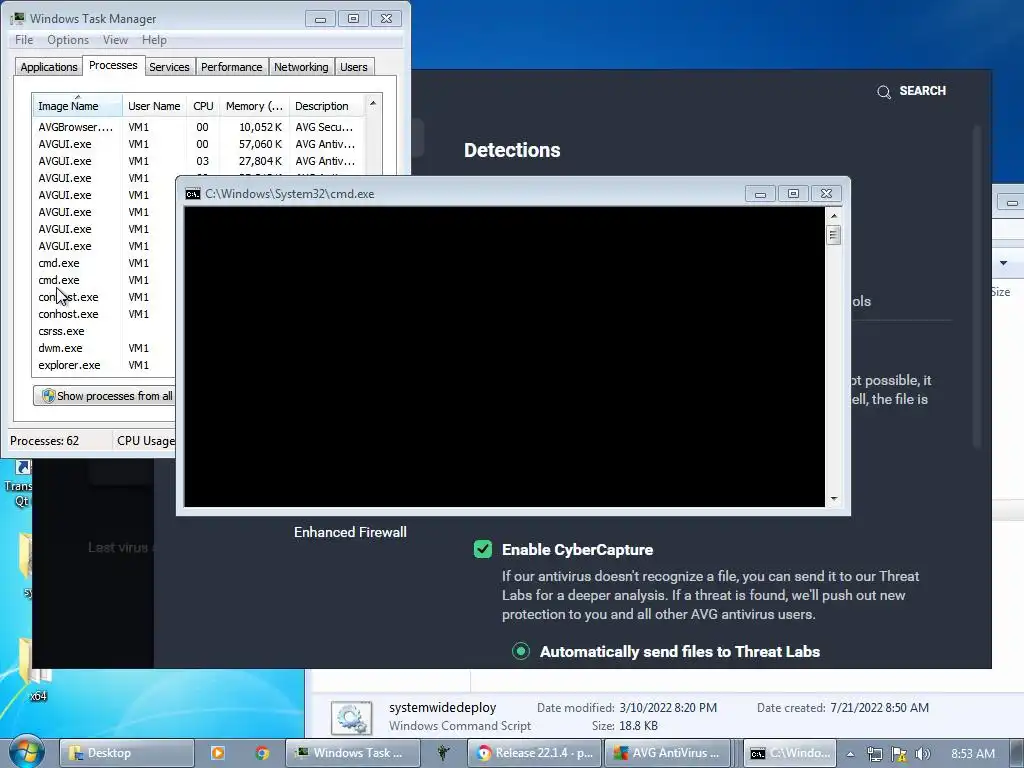This screenshot has height=768, width=1024.
Task: Switch to AVG AntiVirus taskbar button
Action: click(668, 753)
